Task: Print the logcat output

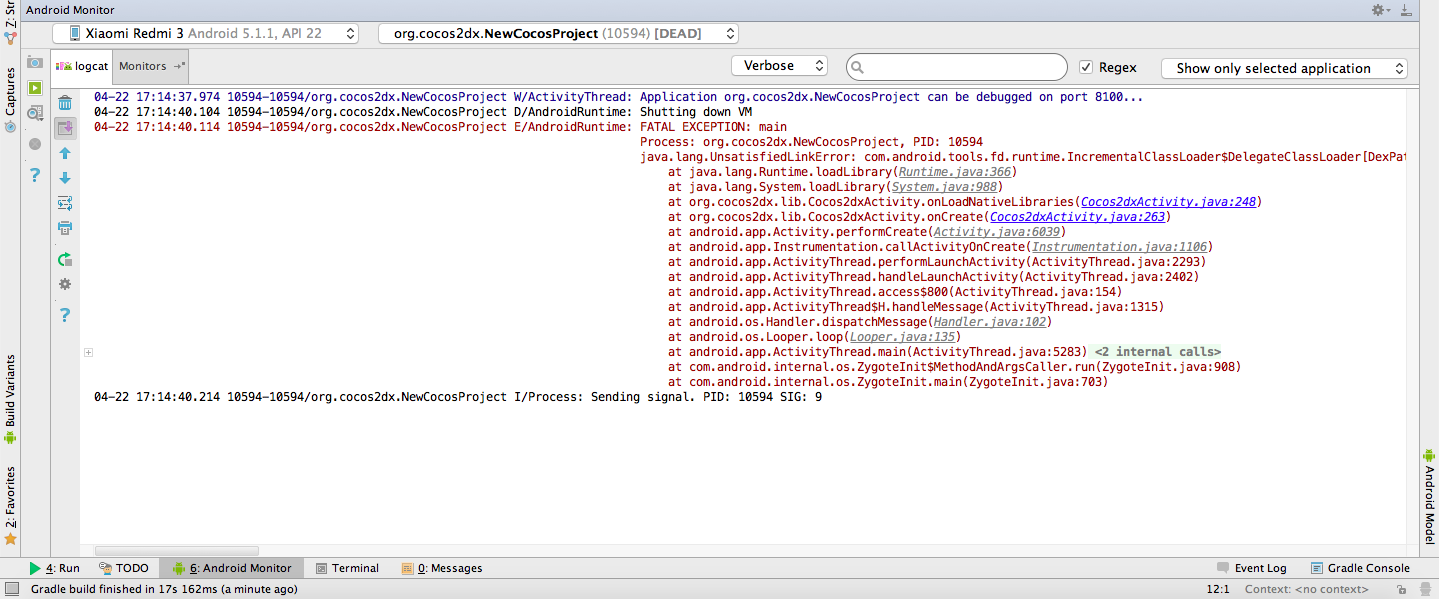Action: click(x=65, y=228)
